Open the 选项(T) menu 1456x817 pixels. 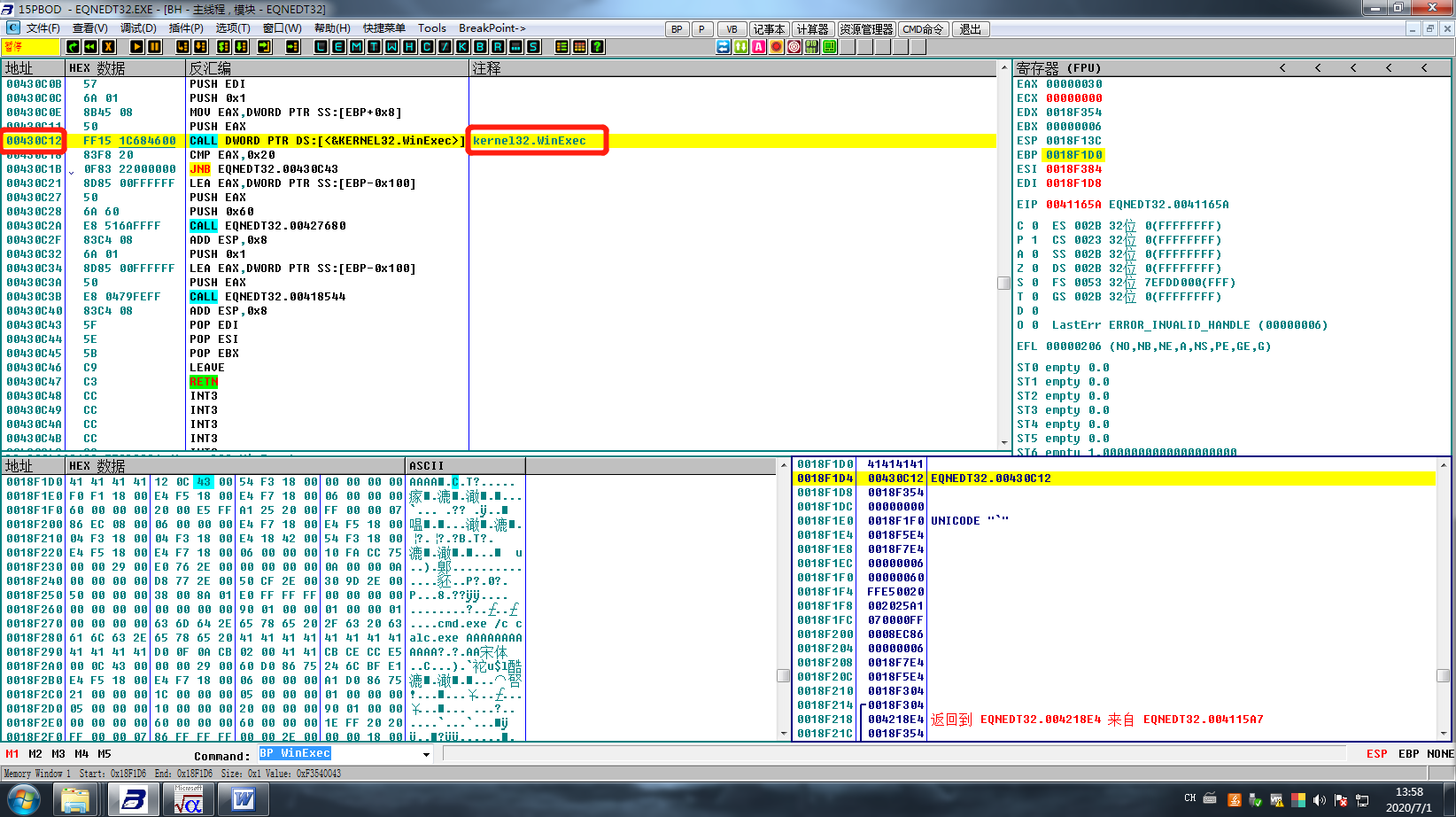click(x=233, y=28)
